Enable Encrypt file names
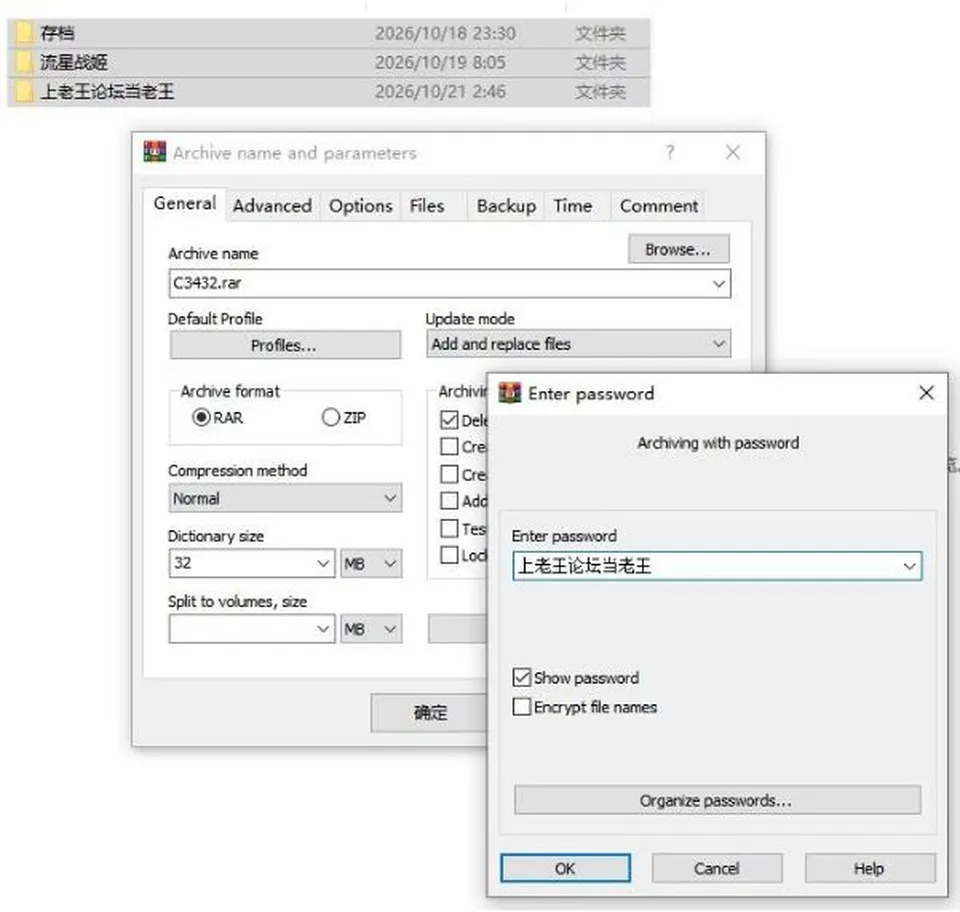Screen dimensions: 960x912 pyautogui.click(x=522, y=707)
